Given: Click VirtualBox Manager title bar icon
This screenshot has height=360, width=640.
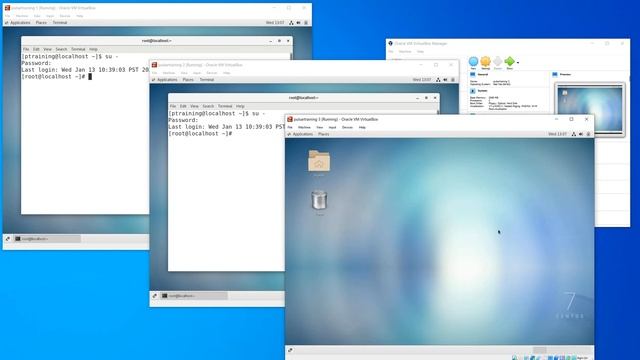Looking at the screenshot, I should click(391, 43).
